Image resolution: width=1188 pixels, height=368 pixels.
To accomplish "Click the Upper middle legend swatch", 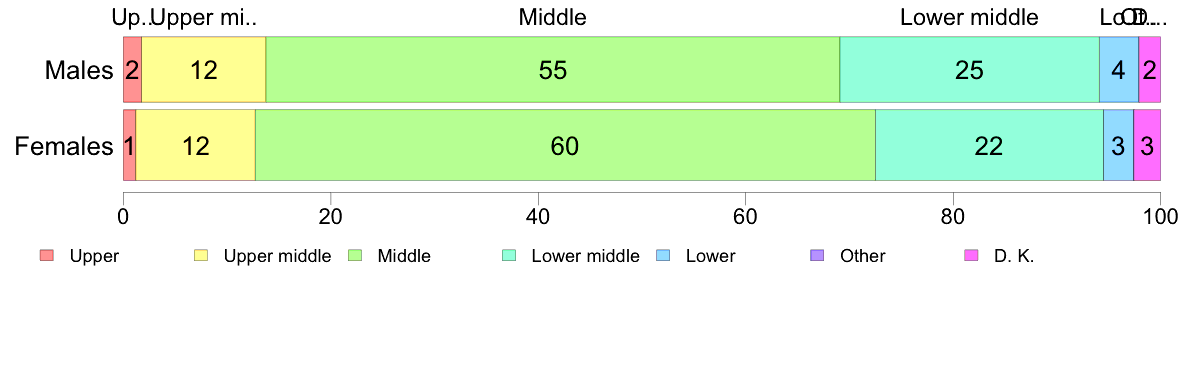I will [201, 256].
